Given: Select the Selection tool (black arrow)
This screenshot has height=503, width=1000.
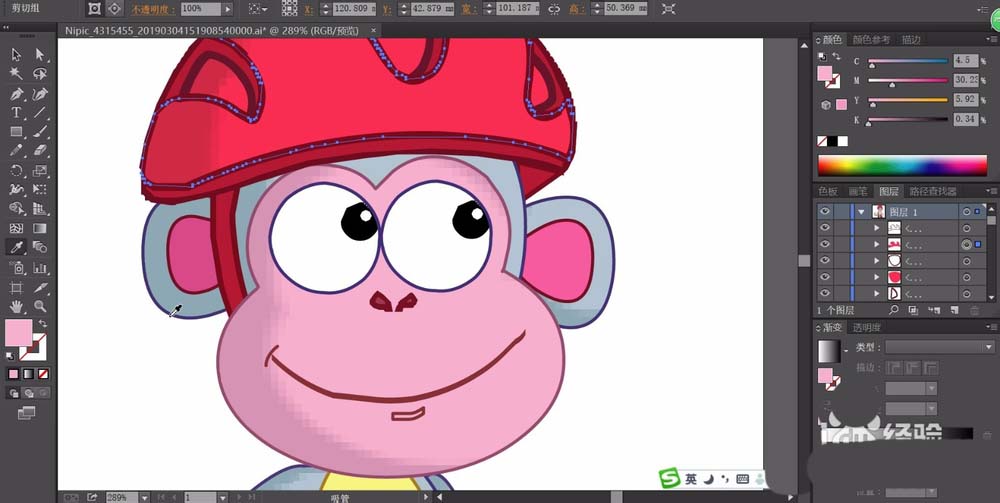Looking at the screenshot, I should pyautogui.click(x=17, y=55).
